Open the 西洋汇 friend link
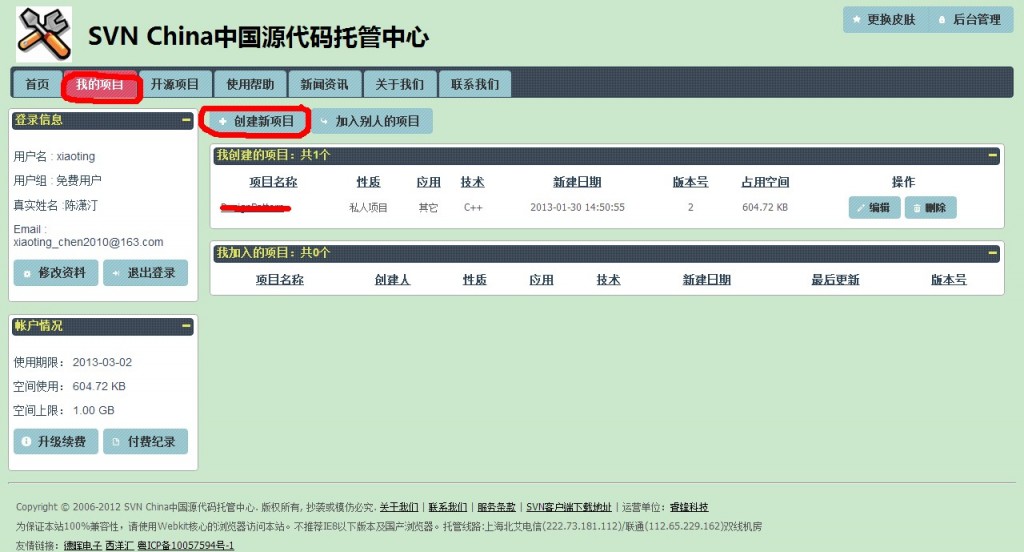The height and width of the screenshot is (552, 1024). (120, 545)
